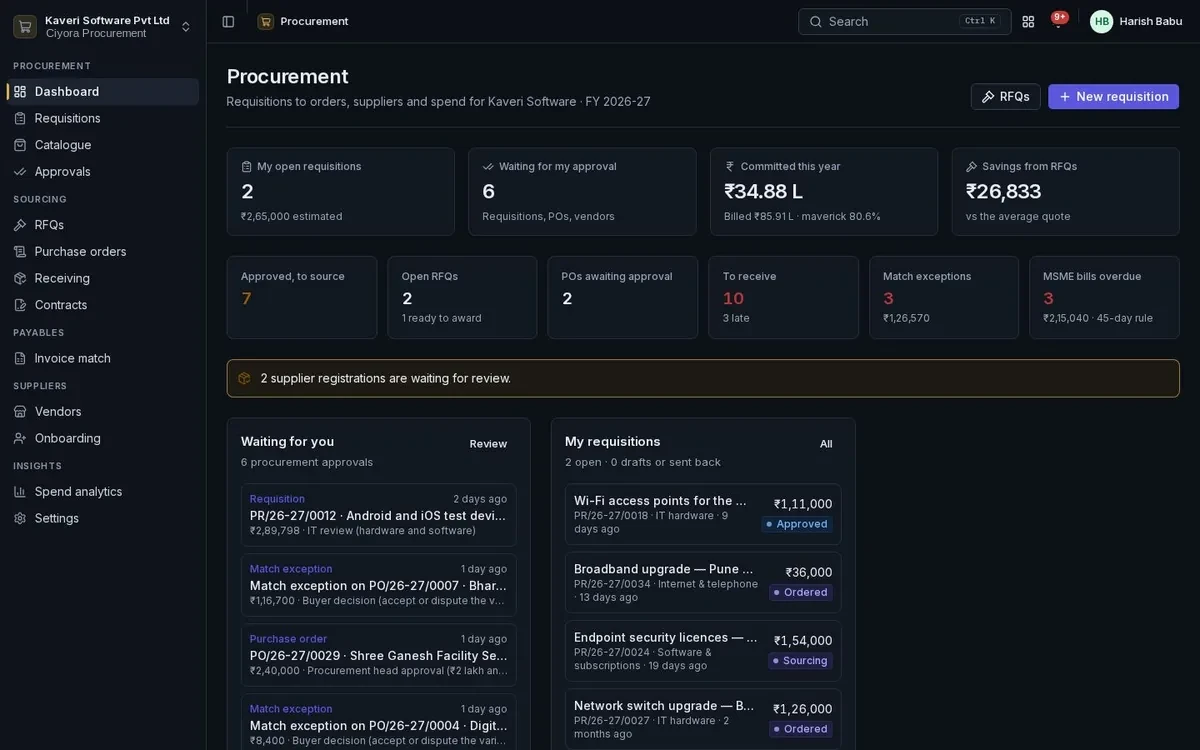Image resolution: width=1200 pixels, height=750 pixels.
Task: Open Network switch upgrade requisition
Action: click(x=703, y=719)
